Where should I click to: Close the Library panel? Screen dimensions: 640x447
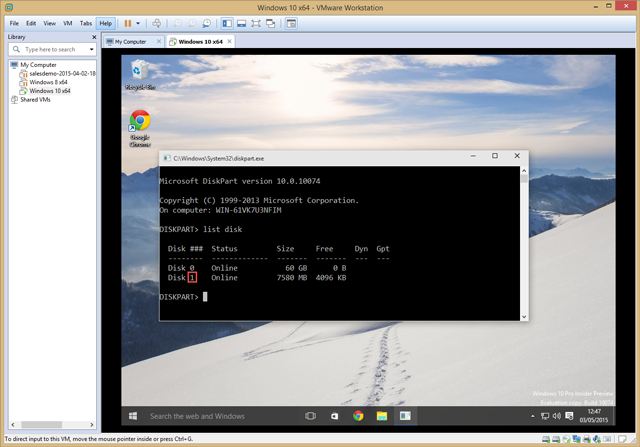pos(94,37)
